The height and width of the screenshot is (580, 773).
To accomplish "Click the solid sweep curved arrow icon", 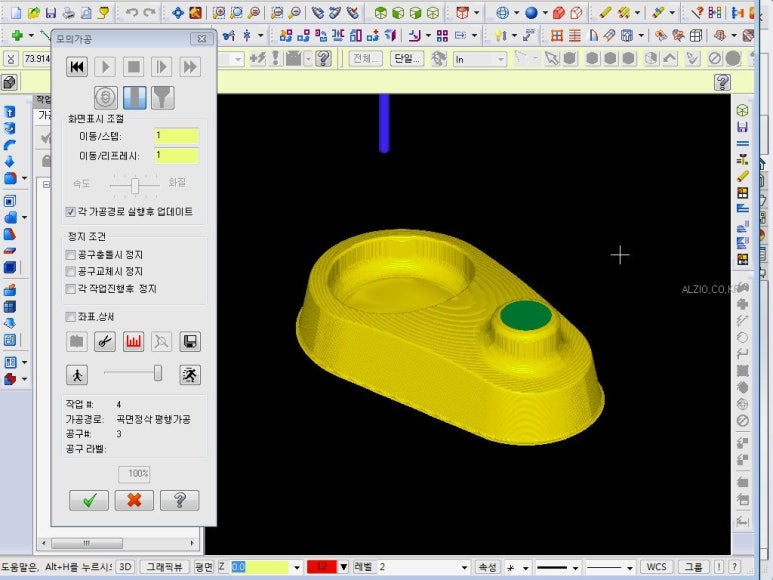I will coord(9,145).
